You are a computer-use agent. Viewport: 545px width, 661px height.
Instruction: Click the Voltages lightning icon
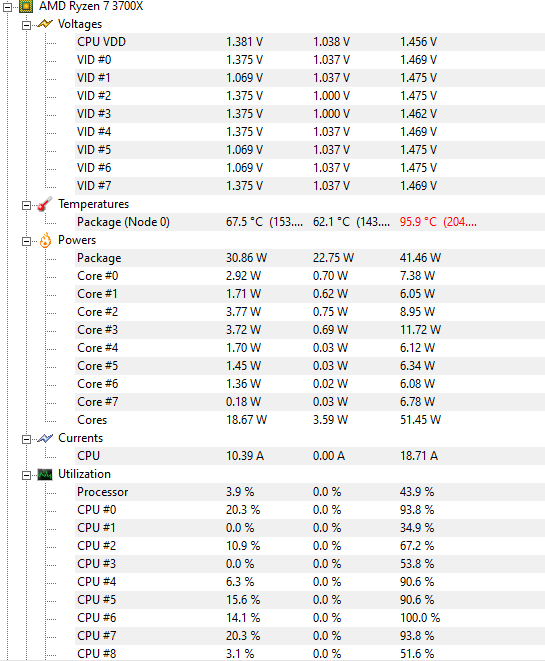click(x=45, y=24)
